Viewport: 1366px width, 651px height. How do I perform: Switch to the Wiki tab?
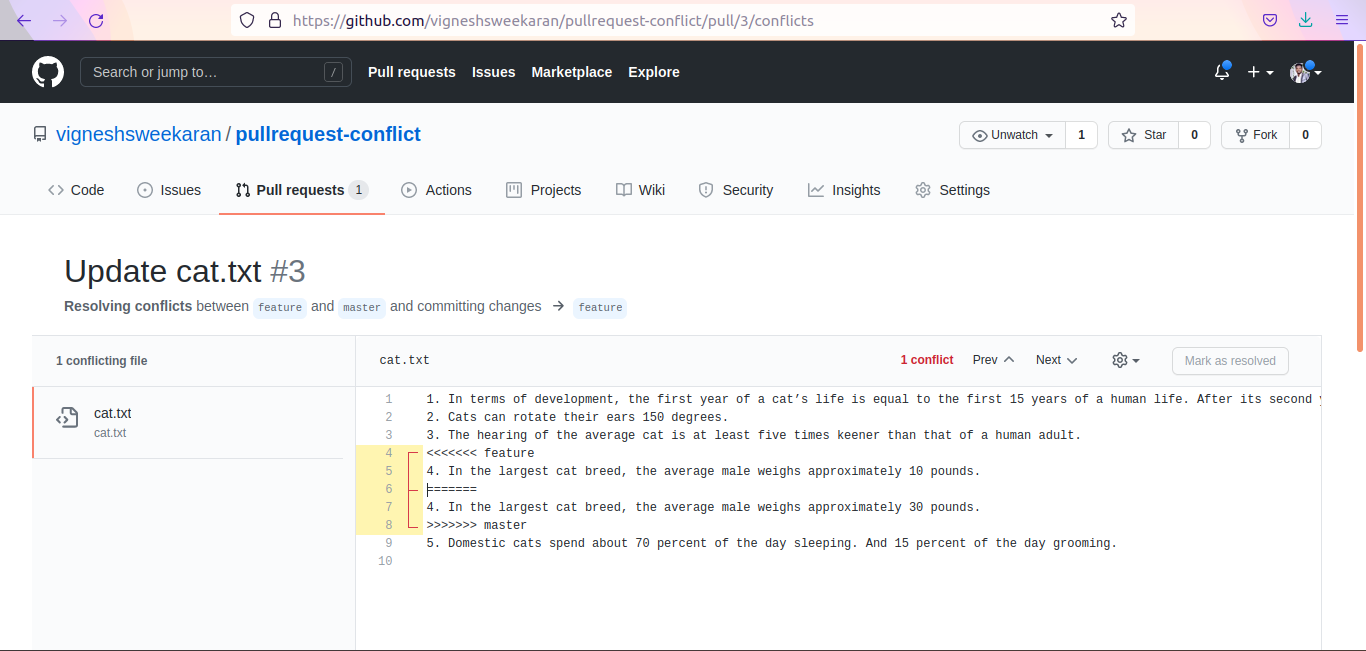coord(640,190)
